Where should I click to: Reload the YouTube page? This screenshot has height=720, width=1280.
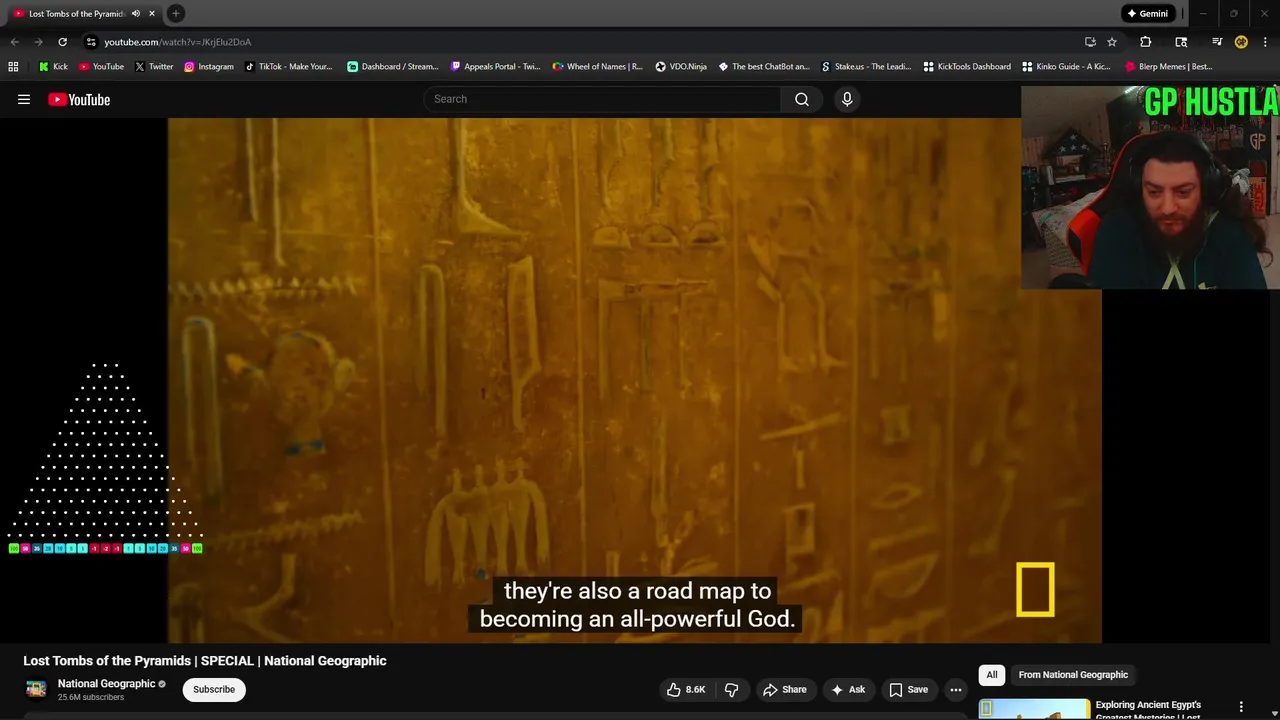pos(62,42)
